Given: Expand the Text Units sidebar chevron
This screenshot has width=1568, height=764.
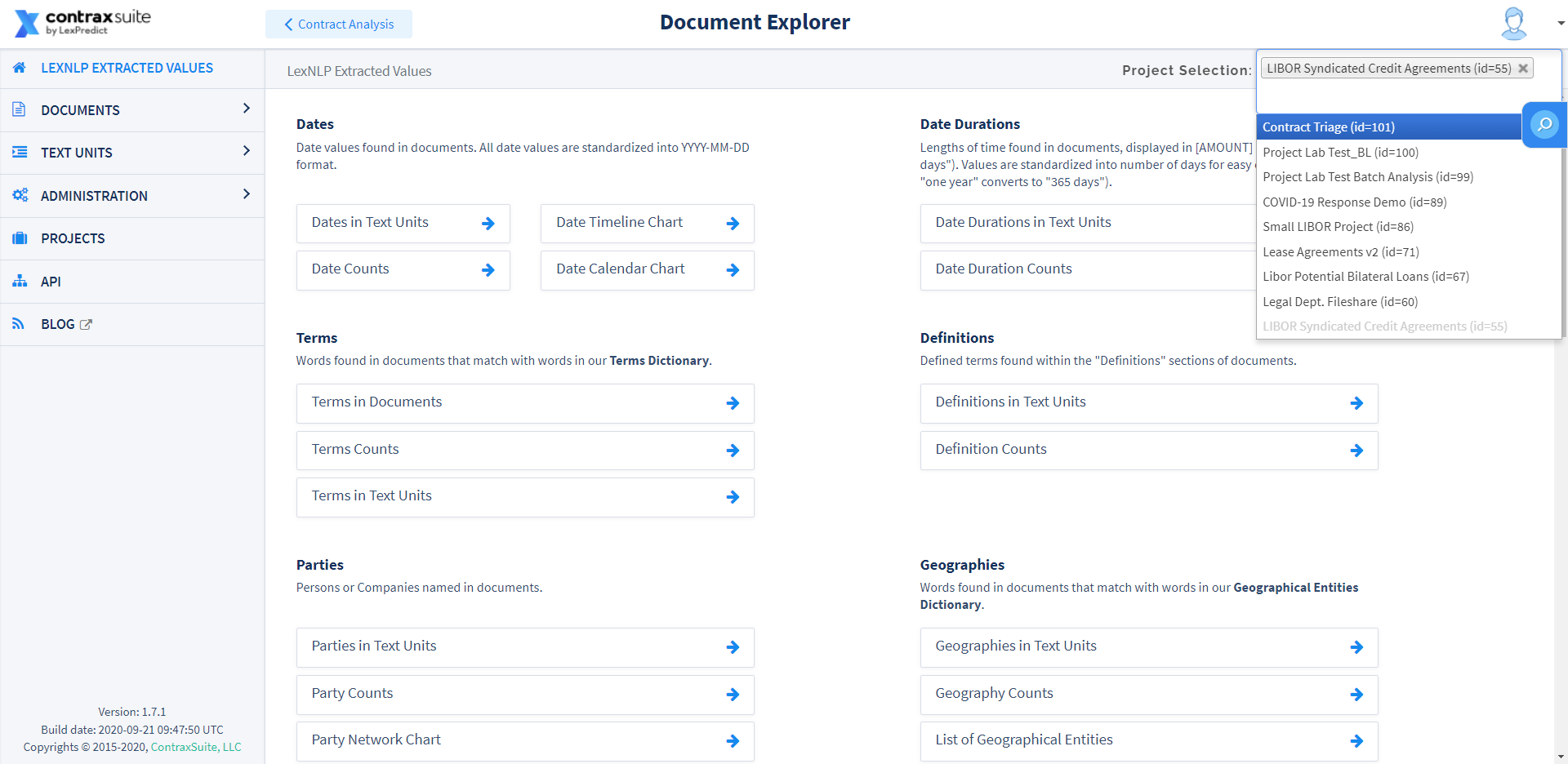Looking at the screenshot, I should click(246, 151).
